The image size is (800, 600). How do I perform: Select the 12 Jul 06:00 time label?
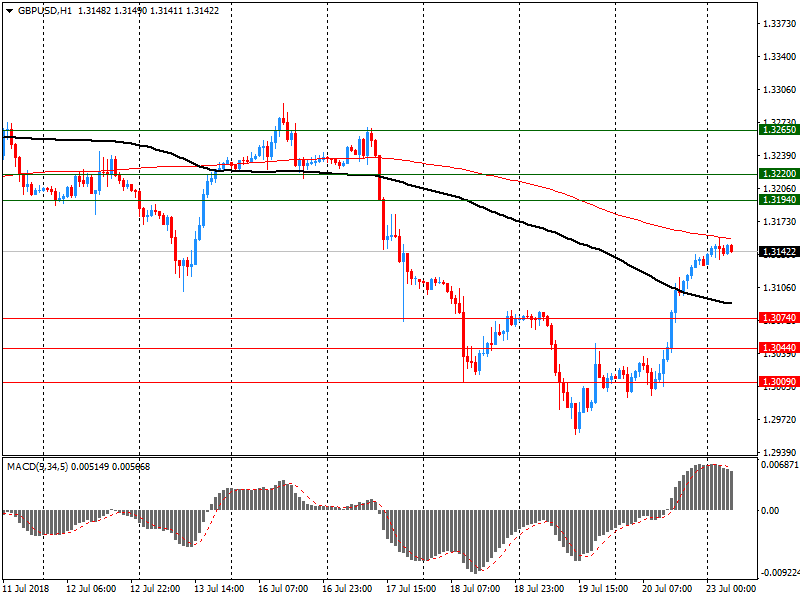[91, 589]
